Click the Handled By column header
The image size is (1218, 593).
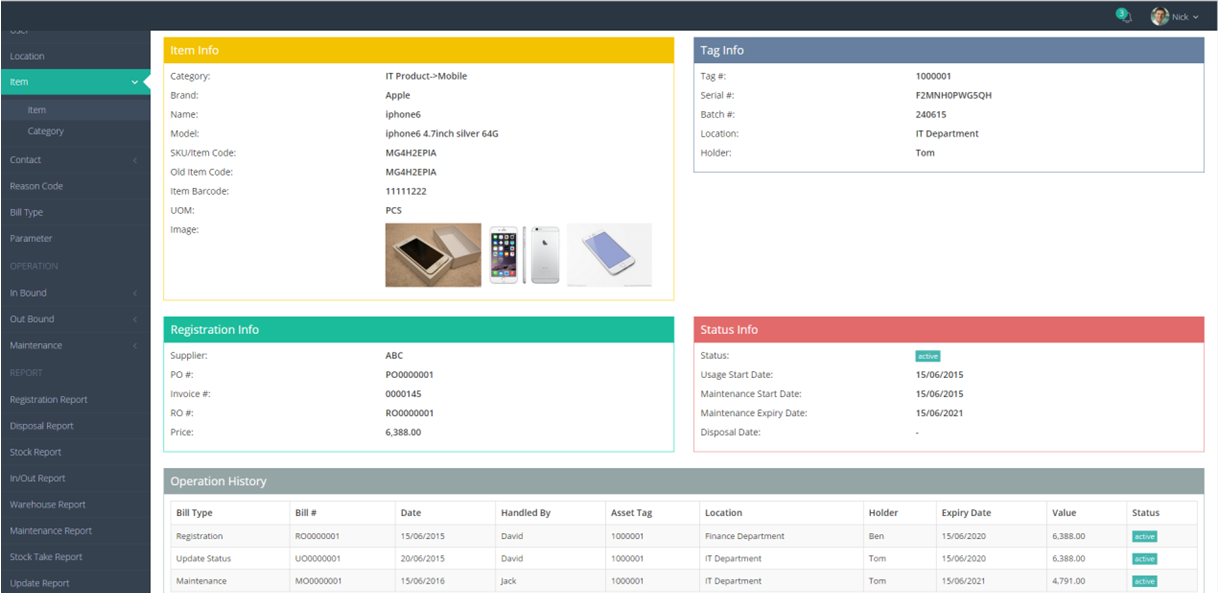pyautogui.click(x=550, y=513)
